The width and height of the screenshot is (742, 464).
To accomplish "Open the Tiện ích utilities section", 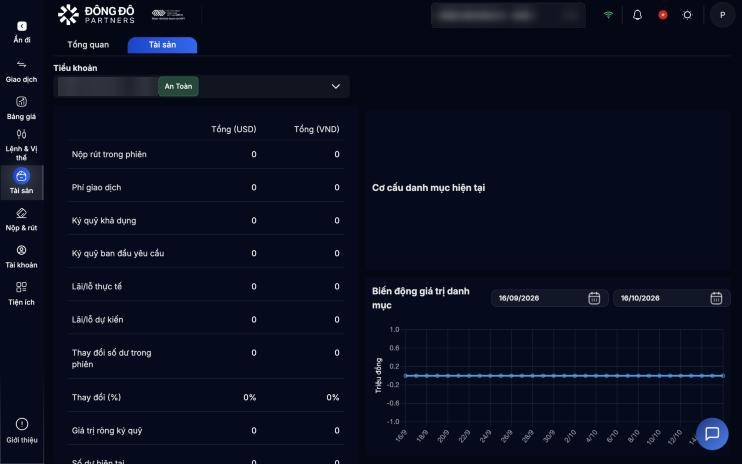I will click(x=21, y=294).
